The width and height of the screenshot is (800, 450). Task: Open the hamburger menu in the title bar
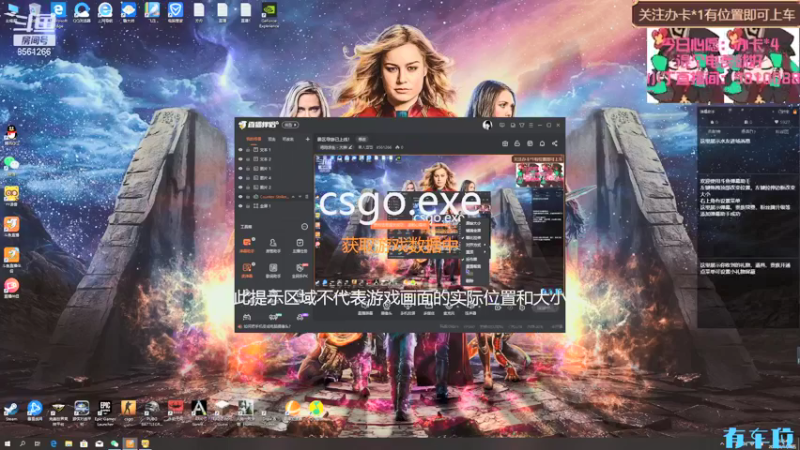531,126
